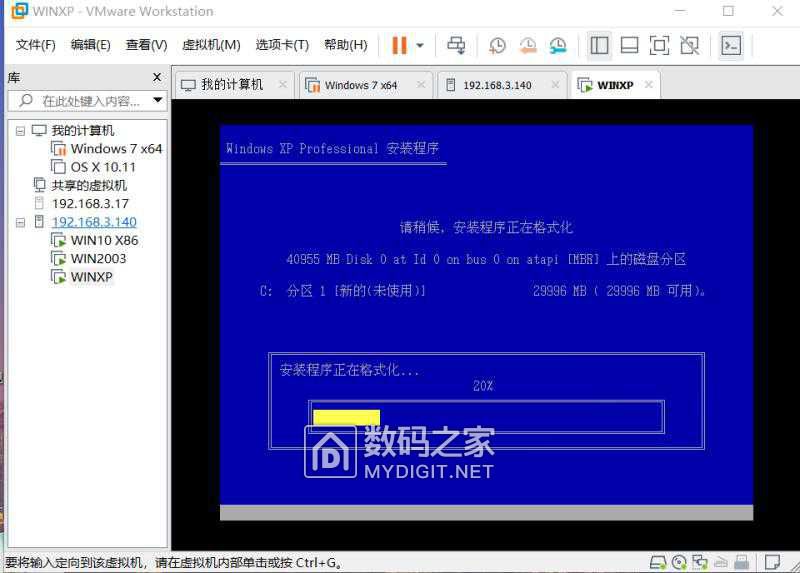Toggle the library sidebar panel view
The image size is (800, 573).
tap(599, 45)
